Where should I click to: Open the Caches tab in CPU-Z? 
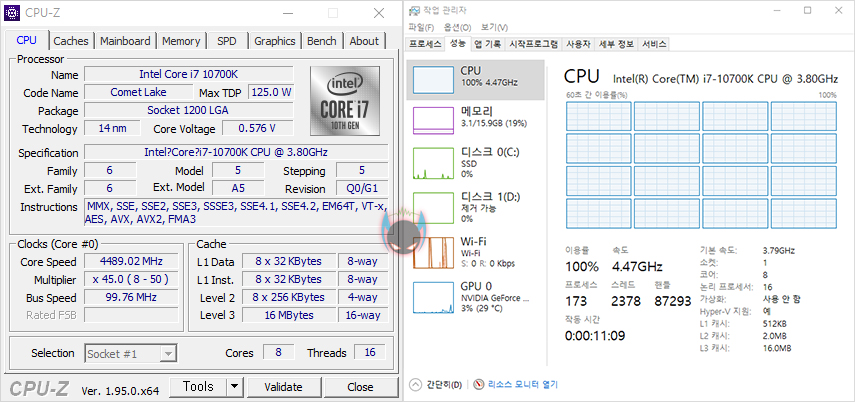[x=71, y=41]
